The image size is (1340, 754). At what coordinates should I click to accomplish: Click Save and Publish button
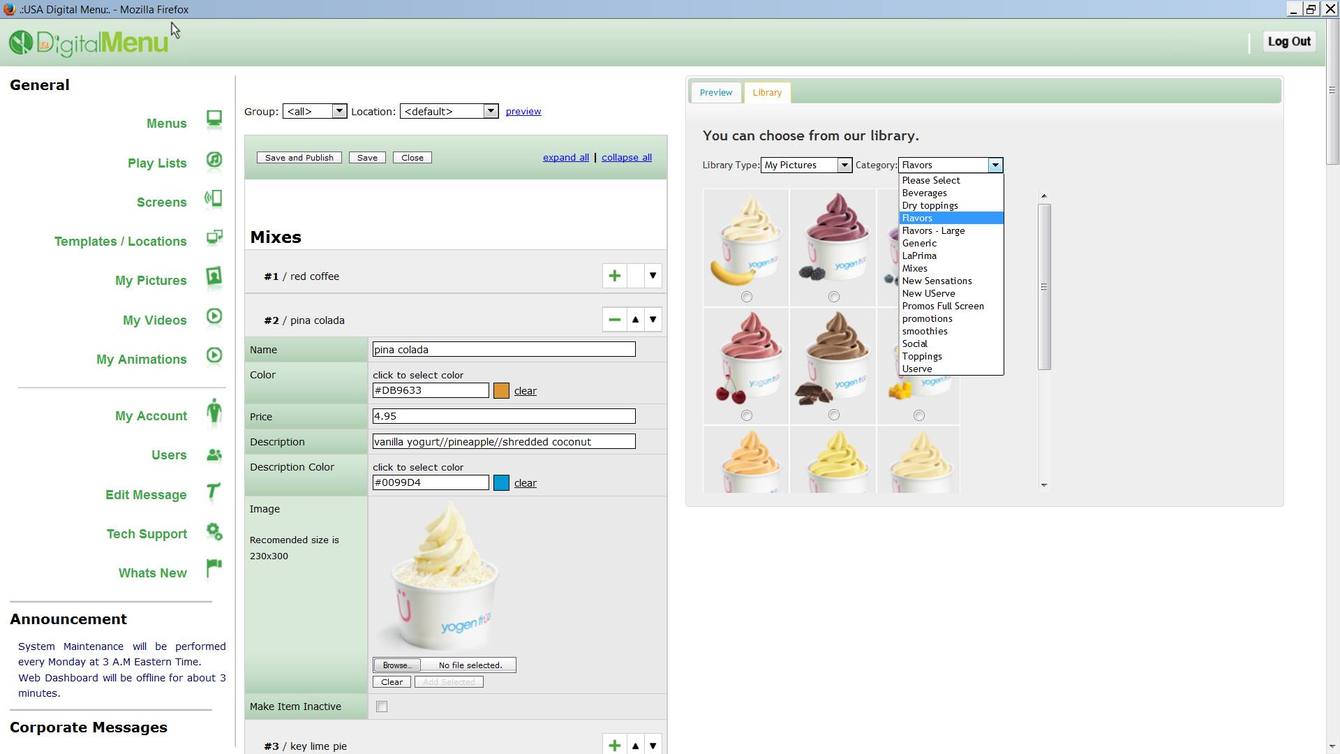[299, 158]
